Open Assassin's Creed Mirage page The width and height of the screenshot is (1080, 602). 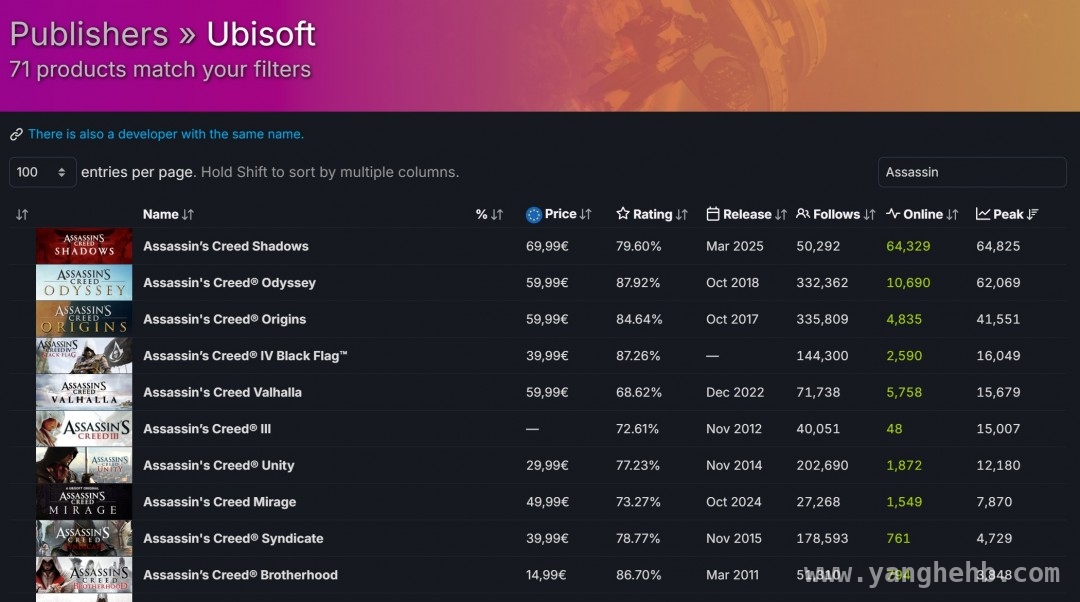[x=220, y=501]
